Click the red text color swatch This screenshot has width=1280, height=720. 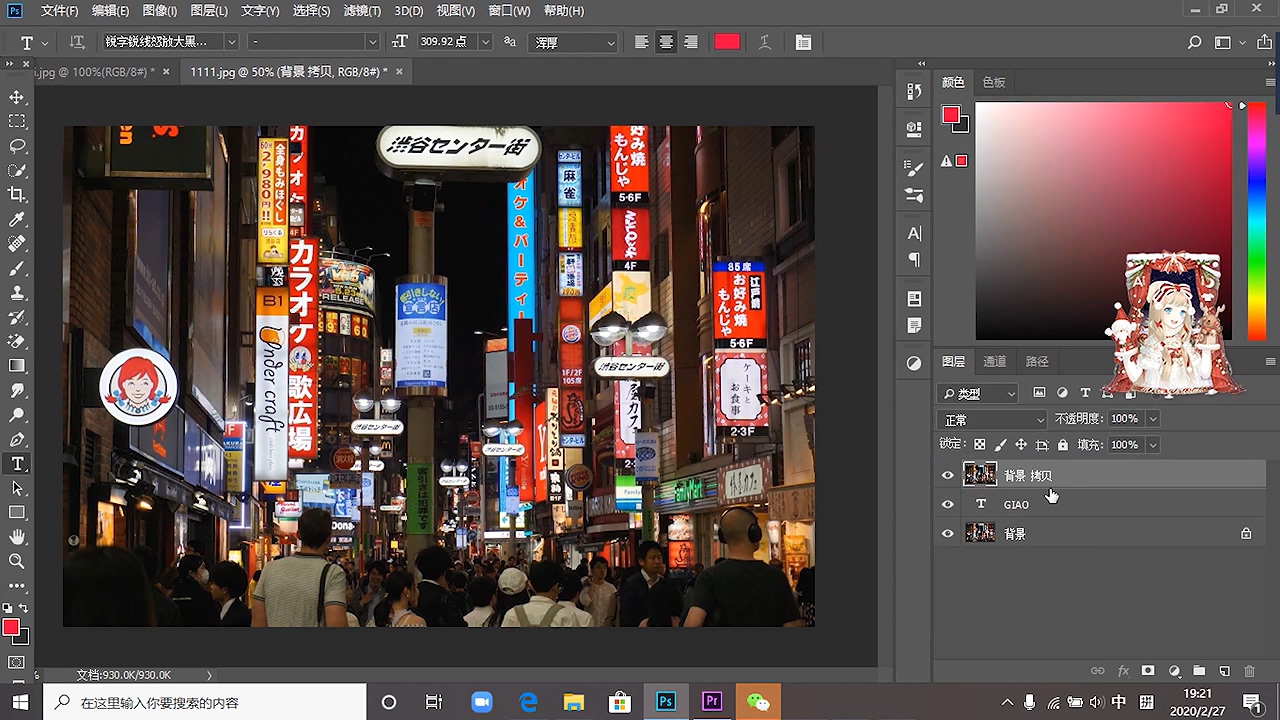(x=727, y=42)
